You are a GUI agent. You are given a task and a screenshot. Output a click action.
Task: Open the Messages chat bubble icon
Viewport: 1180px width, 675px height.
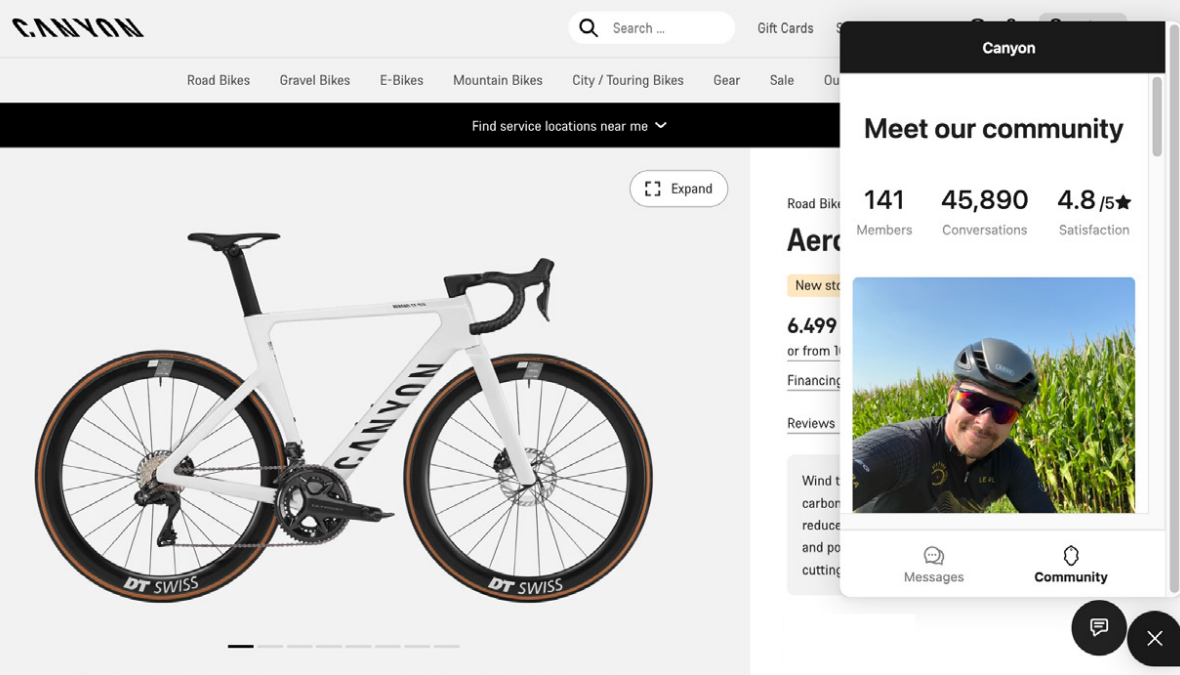(933, 556)
